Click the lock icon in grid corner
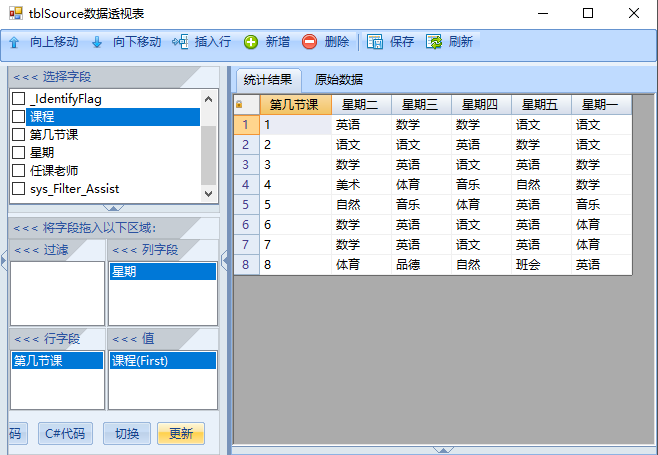 (239, 104)
